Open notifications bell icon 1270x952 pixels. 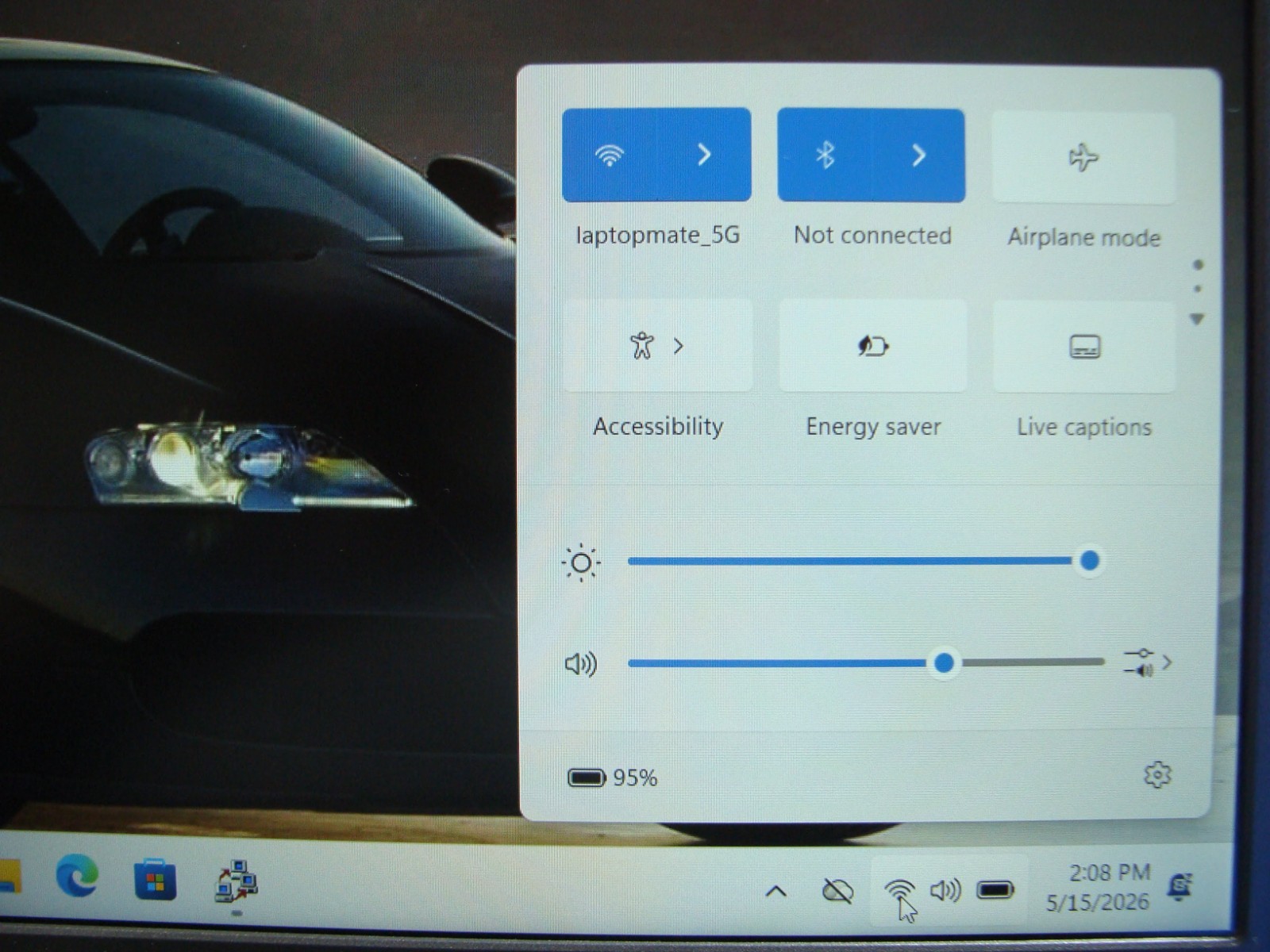[x=1181, y=886]
